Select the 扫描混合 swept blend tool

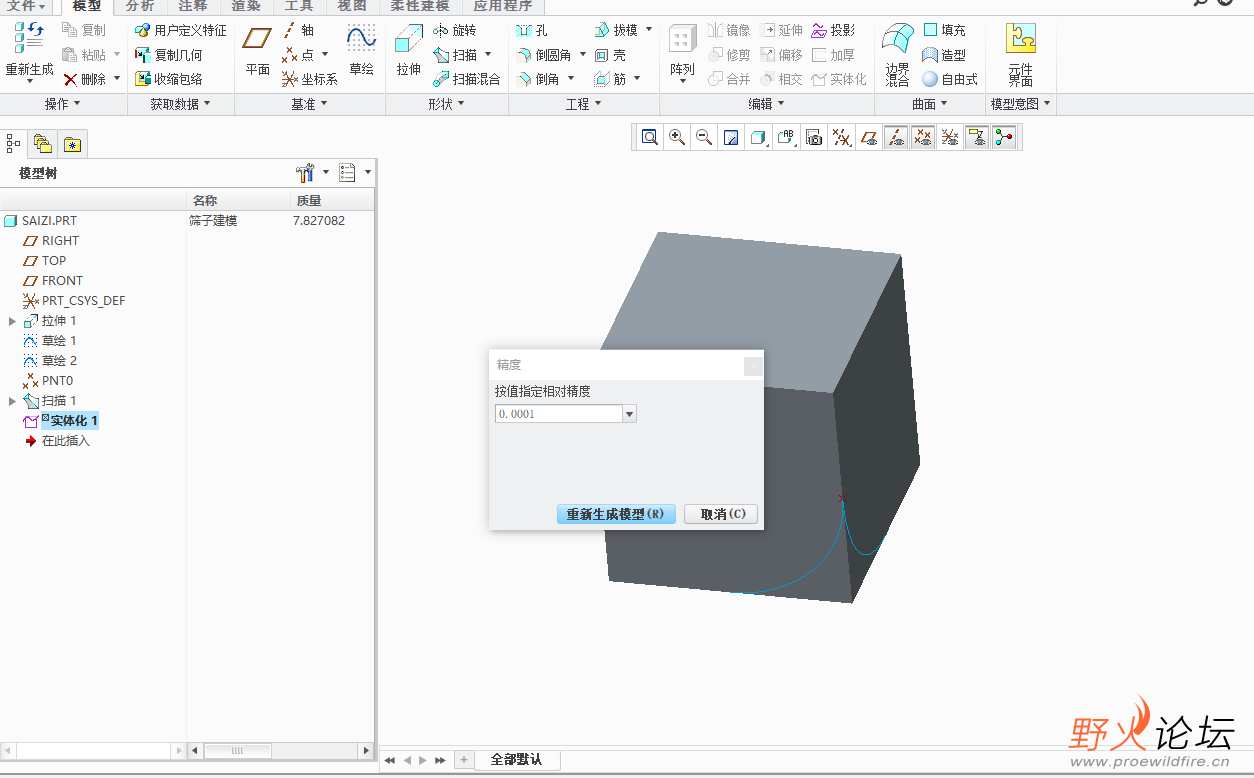pyautogui.click(x=466, y=79)
